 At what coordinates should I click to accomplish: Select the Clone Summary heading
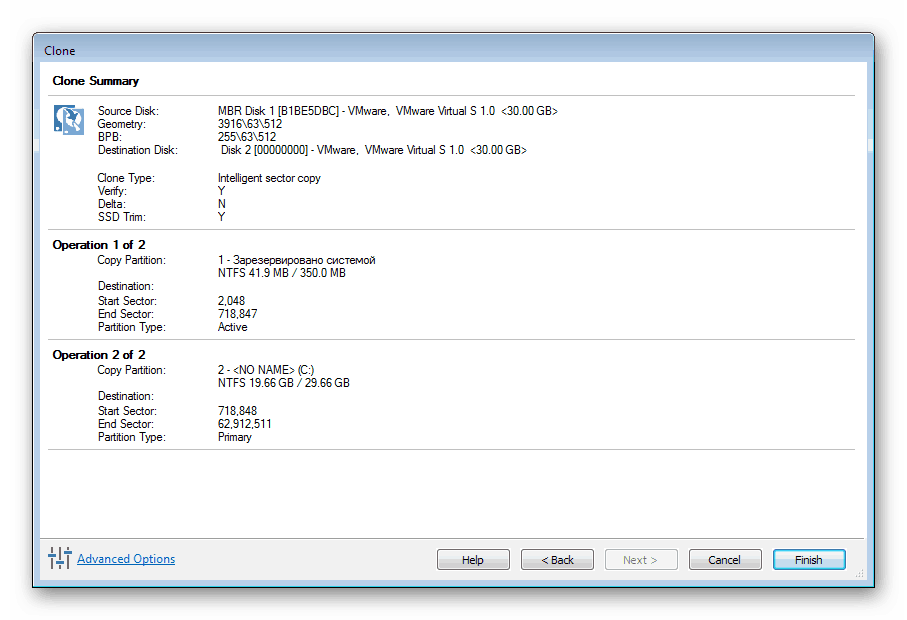tap(96, 81)
